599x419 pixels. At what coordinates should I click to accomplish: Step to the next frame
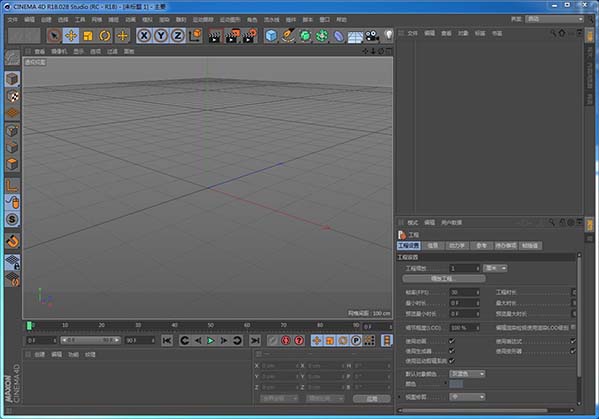pyautogui.click(x=224, y=340)
